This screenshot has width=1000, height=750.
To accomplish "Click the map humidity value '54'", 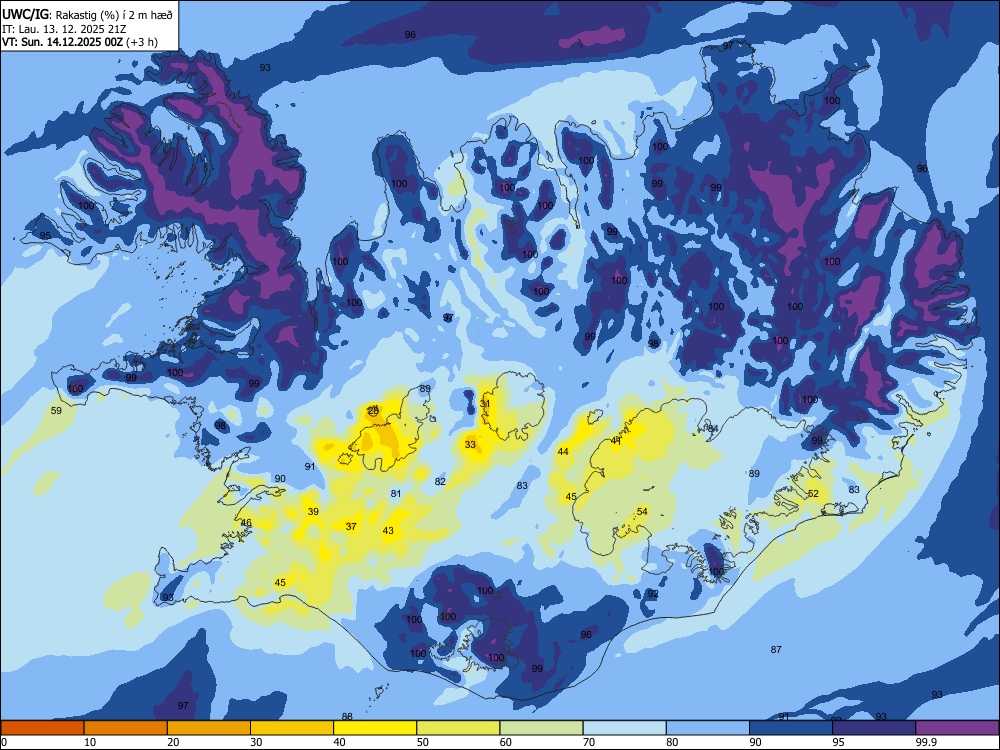I will pyautogui.click(x=642, y=511).
